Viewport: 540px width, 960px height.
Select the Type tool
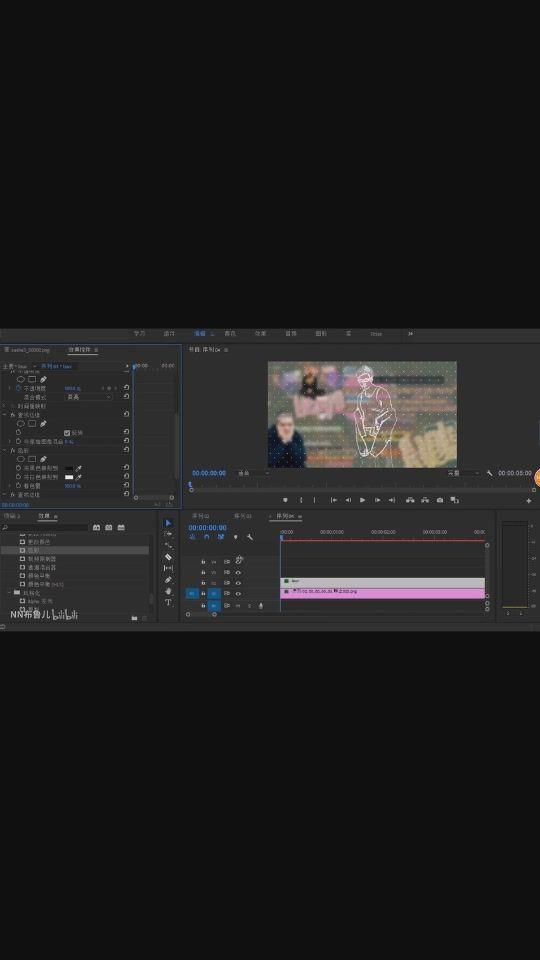[x=168, y=602]
